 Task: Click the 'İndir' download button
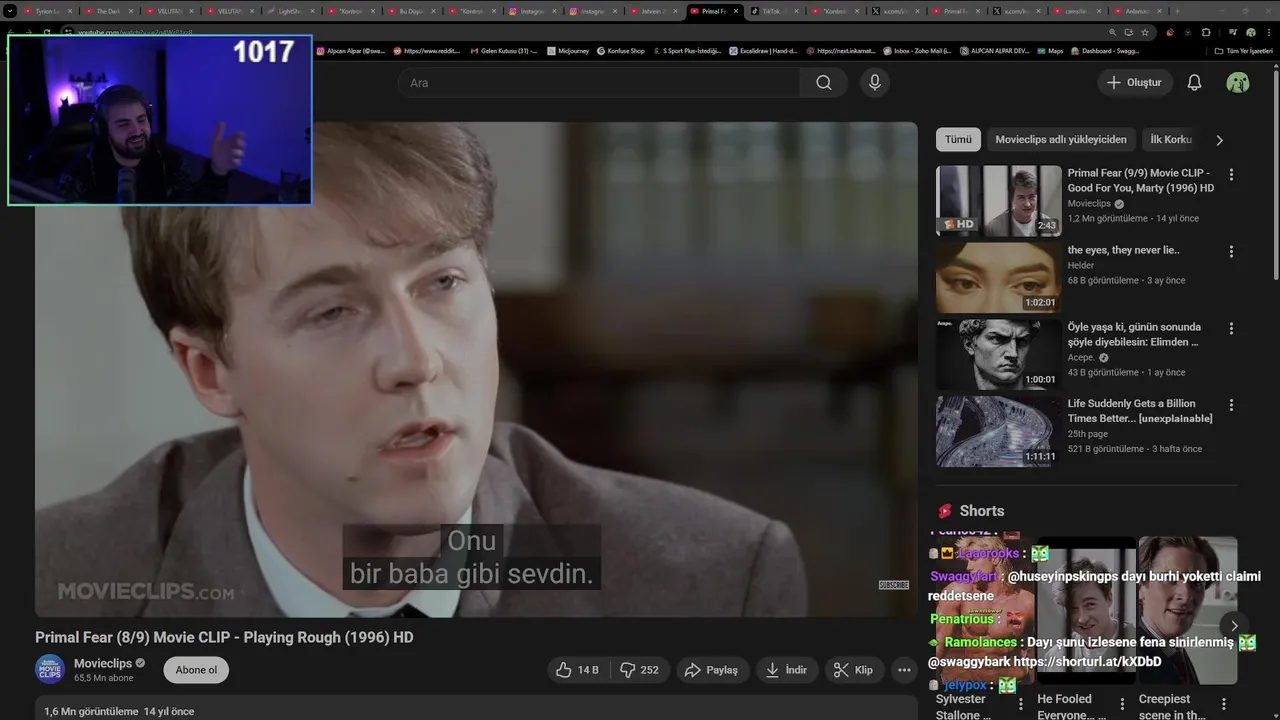[x=786, y=670]
